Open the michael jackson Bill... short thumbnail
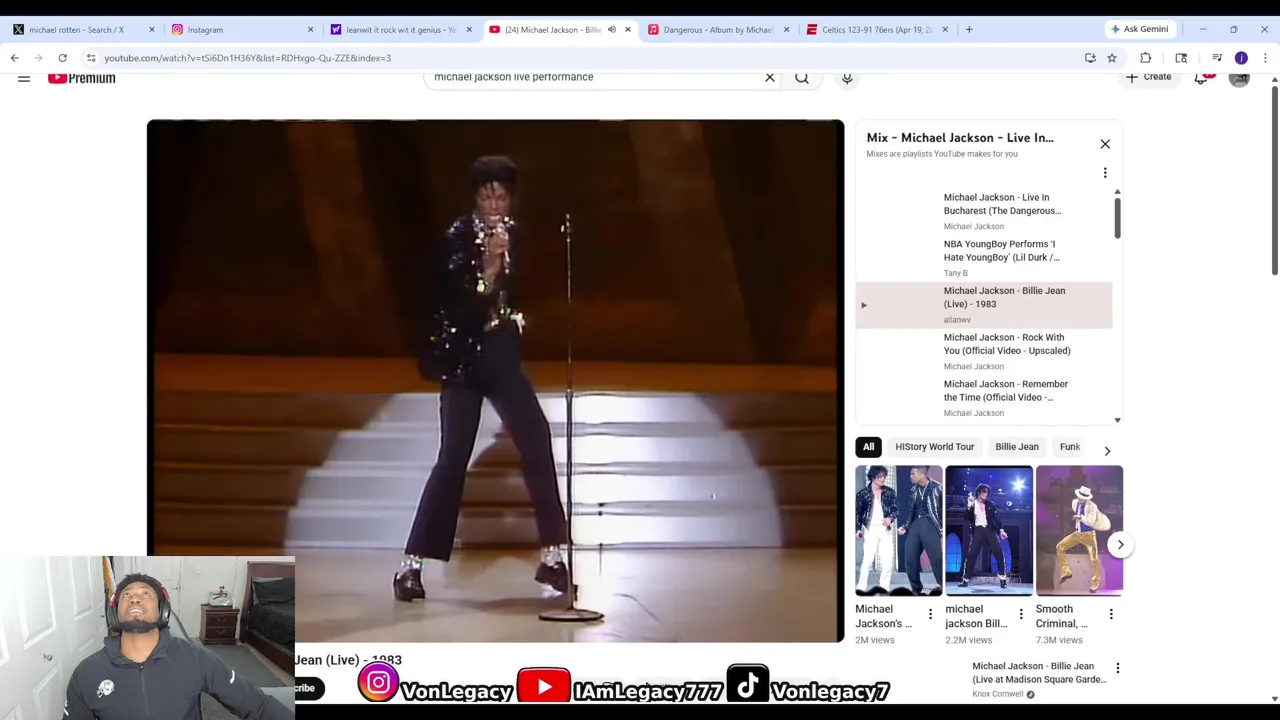 (x=989, y=531)
